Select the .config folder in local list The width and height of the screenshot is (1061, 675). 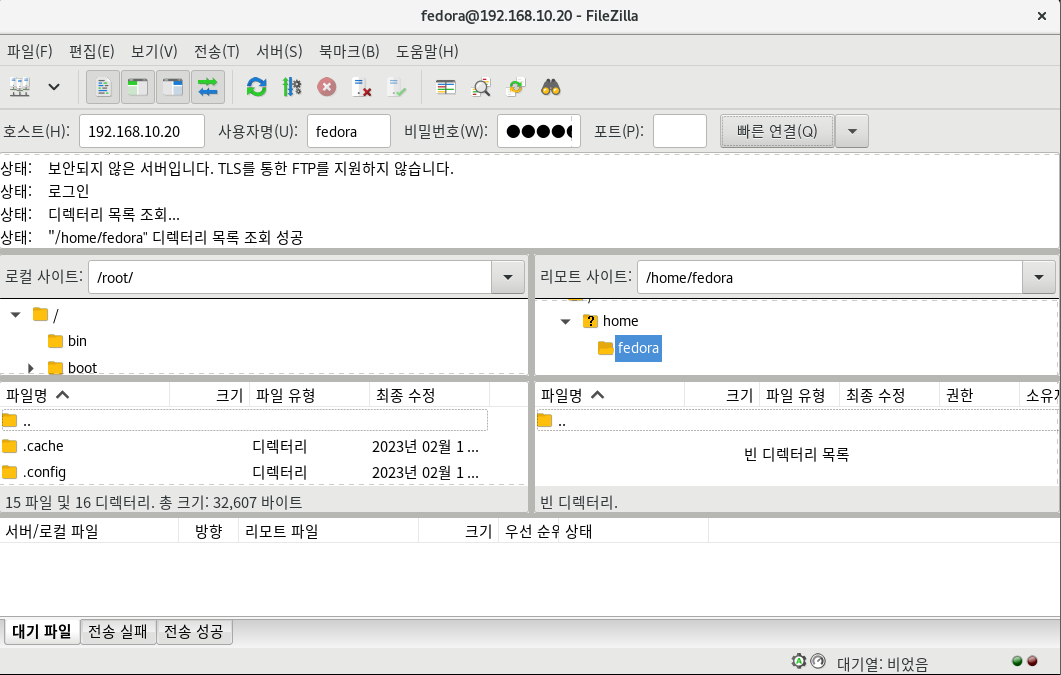[x=244, y=472]
